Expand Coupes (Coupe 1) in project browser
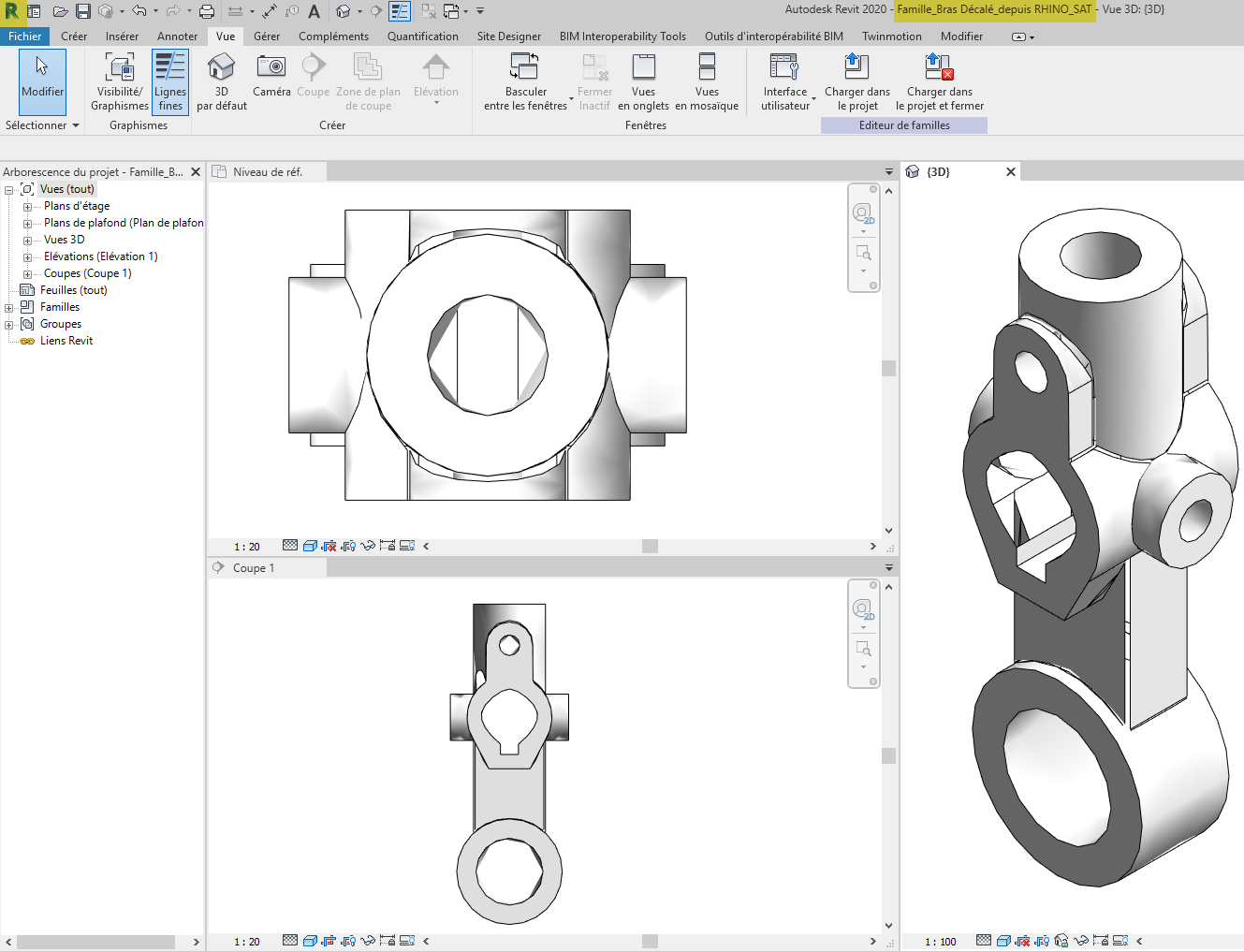The width and height of the screenshot is (1244, 952). point(27,272)
